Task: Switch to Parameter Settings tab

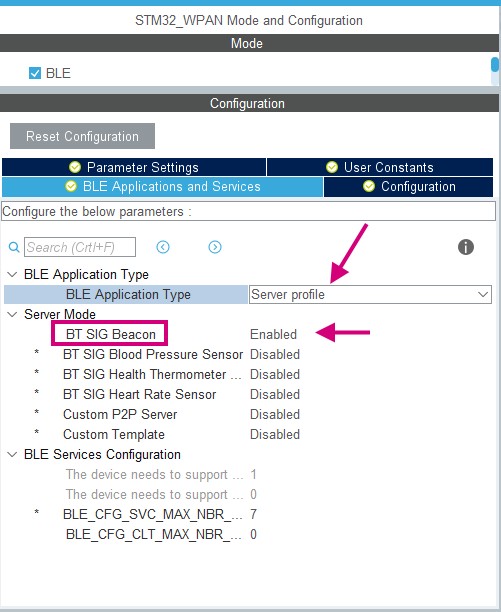Action: pos(134,167)
